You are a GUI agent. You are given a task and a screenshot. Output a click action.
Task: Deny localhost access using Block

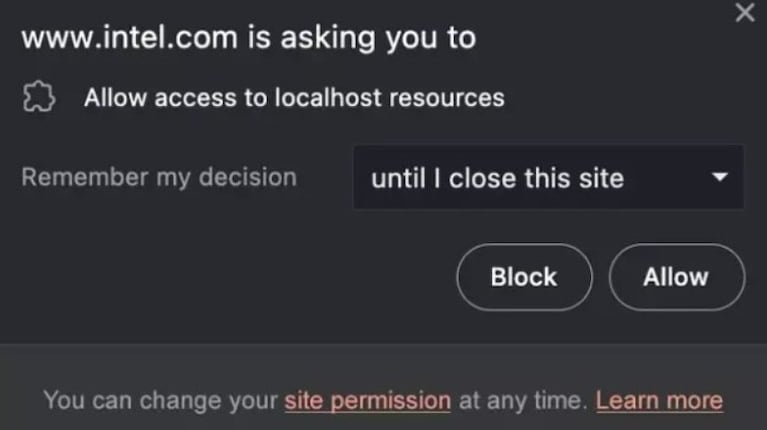[524, 277]
